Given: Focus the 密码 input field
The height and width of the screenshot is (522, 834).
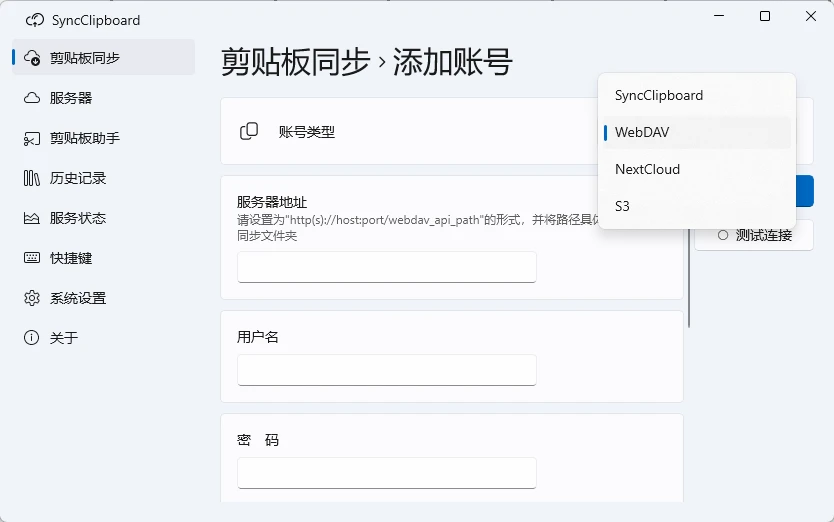Looking at the screenshot, I should click(387, 473).
